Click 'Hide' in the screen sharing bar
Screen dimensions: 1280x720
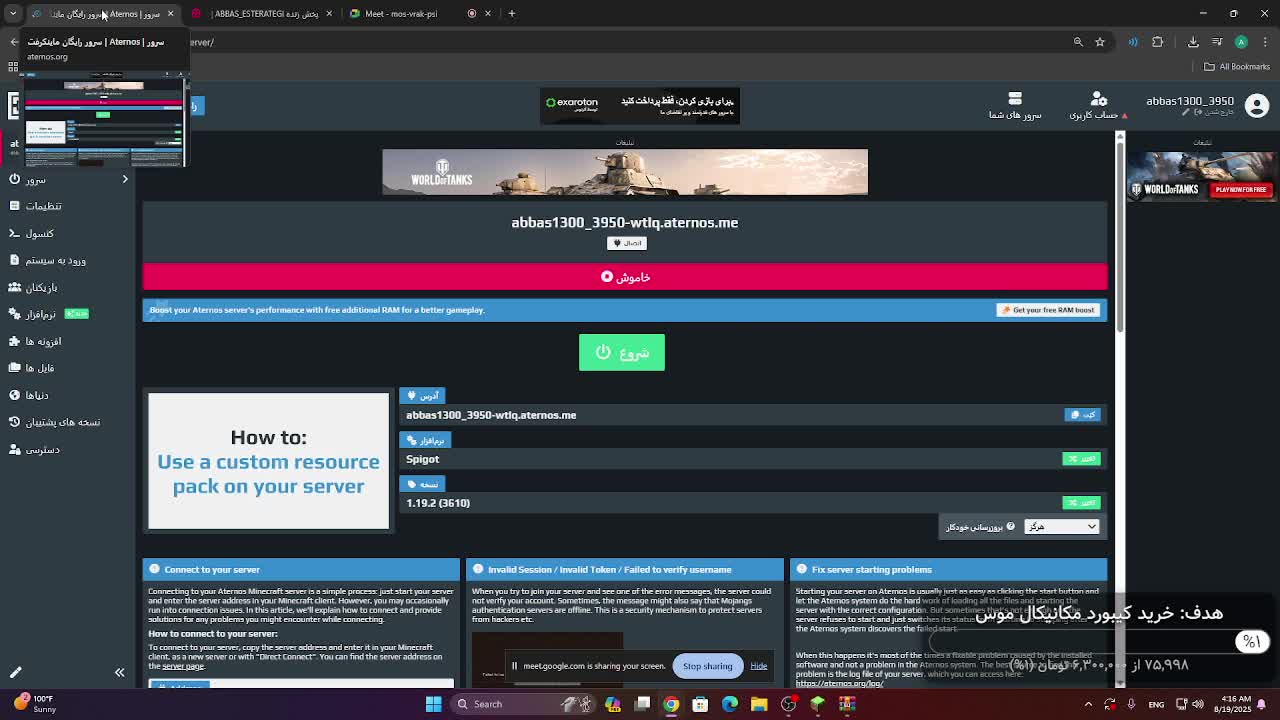[x=759, y=666]
